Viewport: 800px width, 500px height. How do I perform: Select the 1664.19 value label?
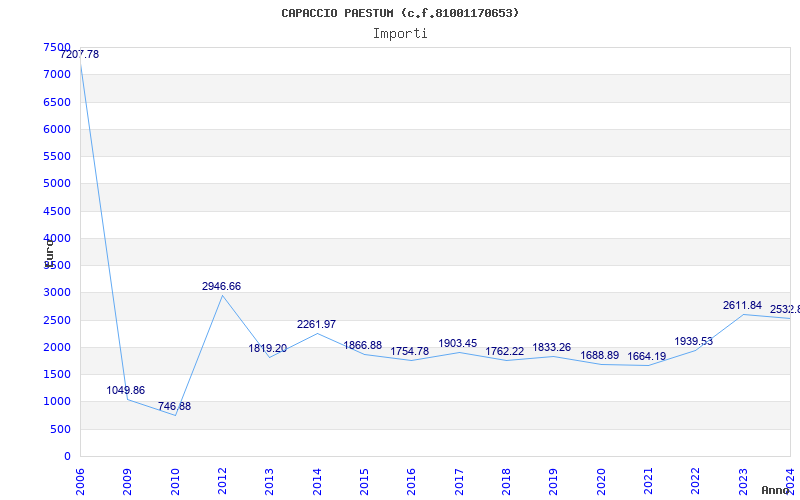click(x=647, y=356)
